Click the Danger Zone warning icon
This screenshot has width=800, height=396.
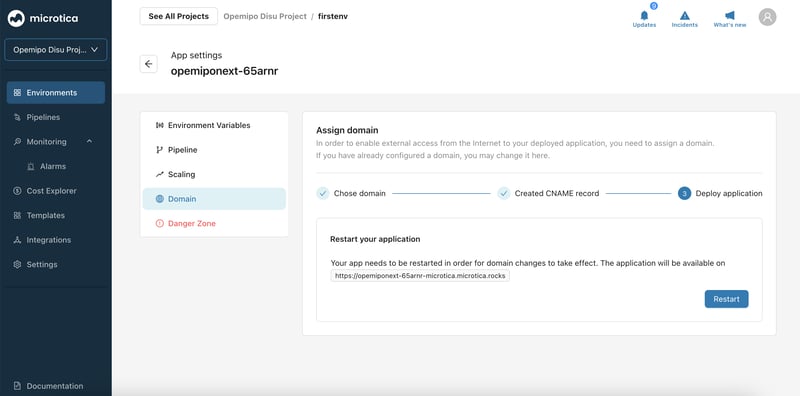159,224
